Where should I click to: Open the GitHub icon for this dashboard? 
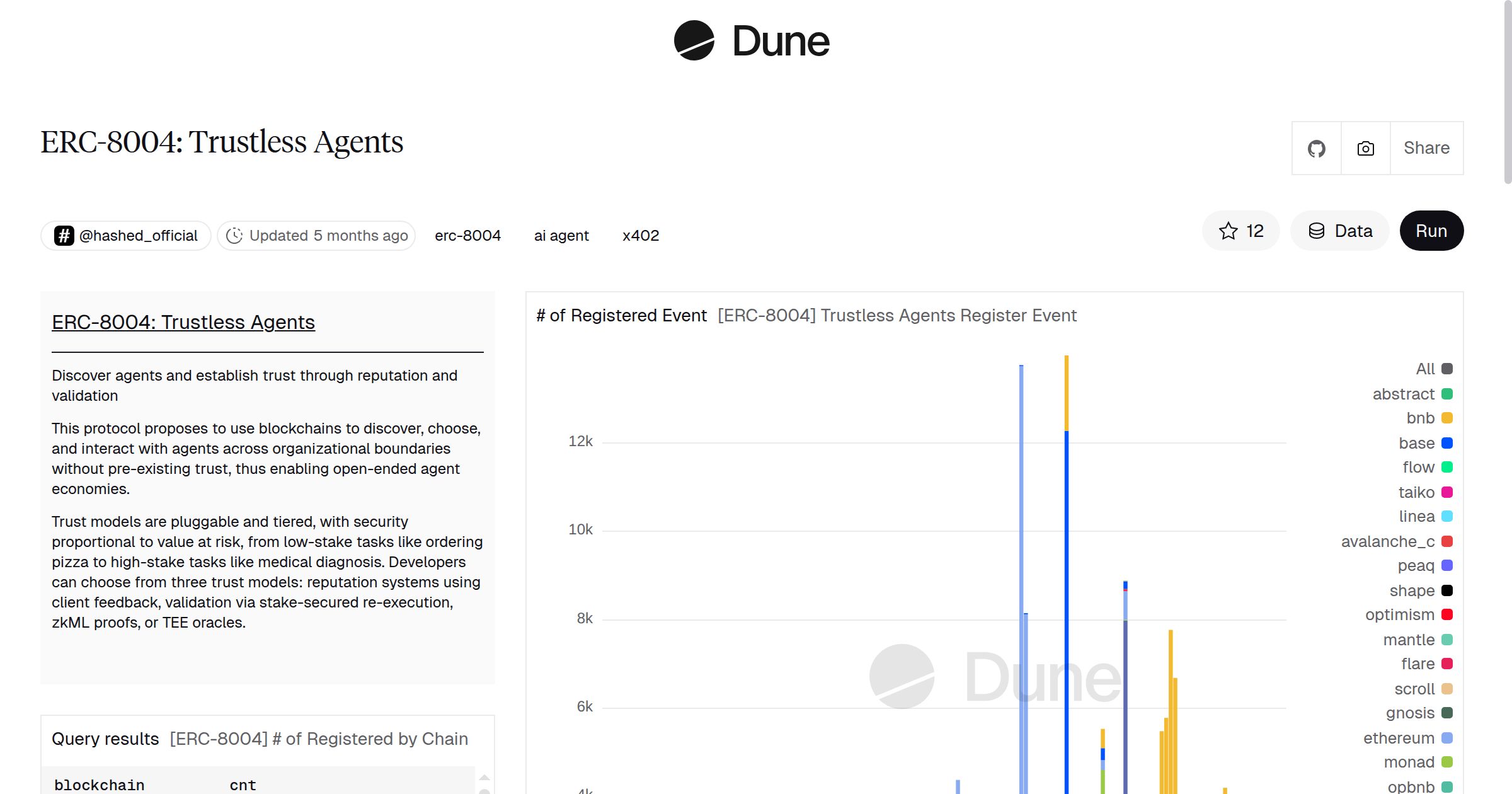pos(1316,147)
